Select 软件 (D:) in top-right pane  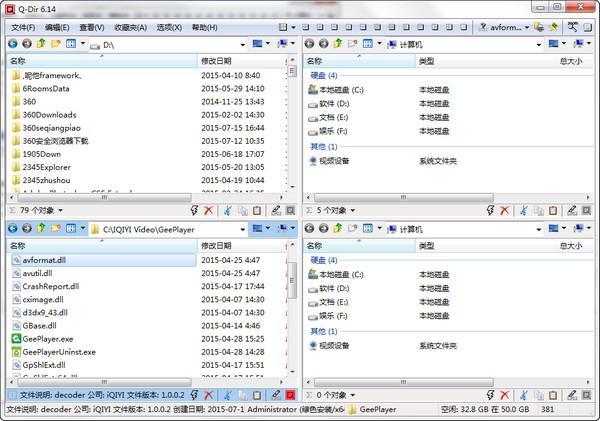tap(334, 104)
